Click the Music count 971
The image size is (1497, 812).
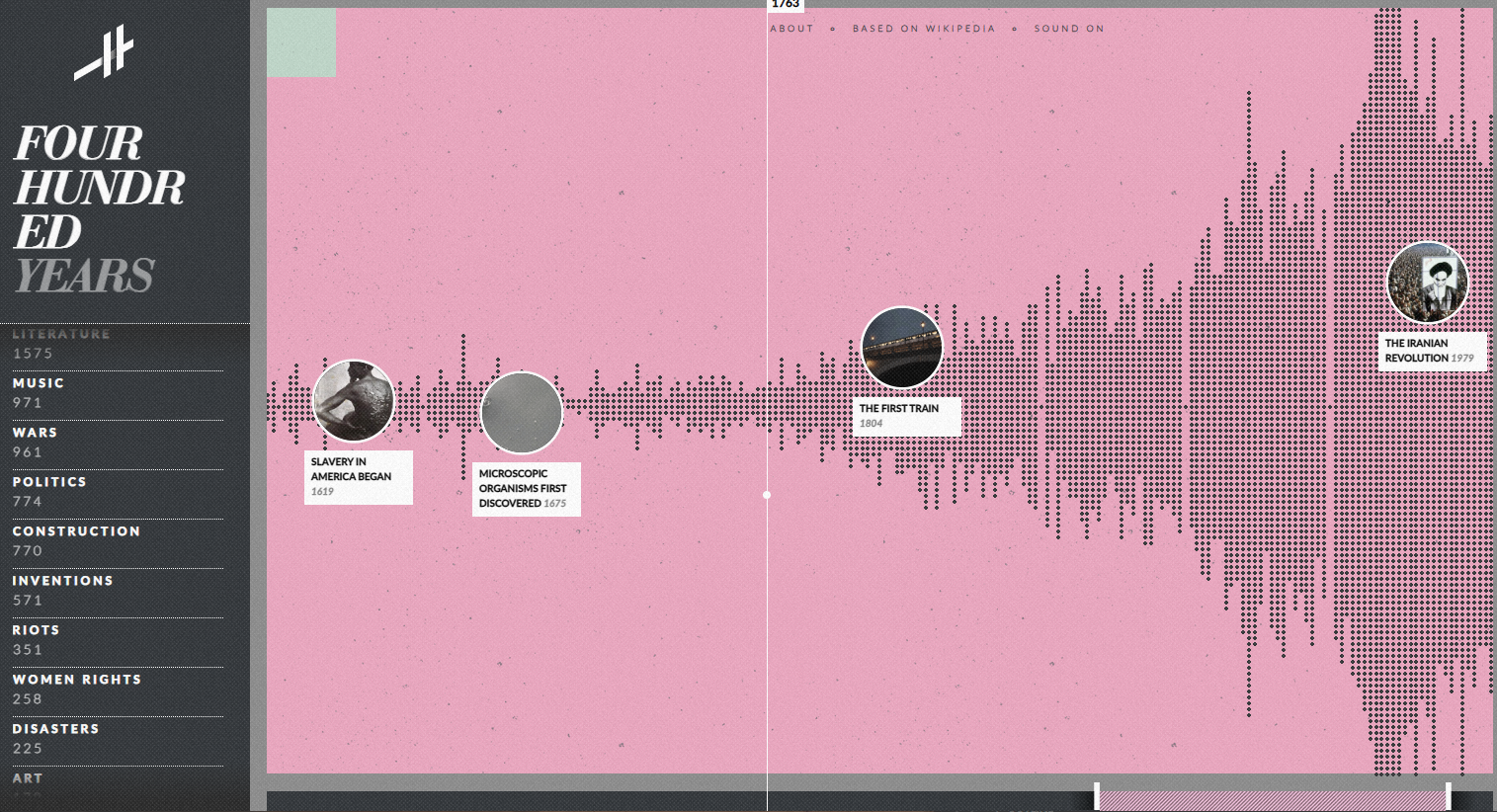[28, 403]
